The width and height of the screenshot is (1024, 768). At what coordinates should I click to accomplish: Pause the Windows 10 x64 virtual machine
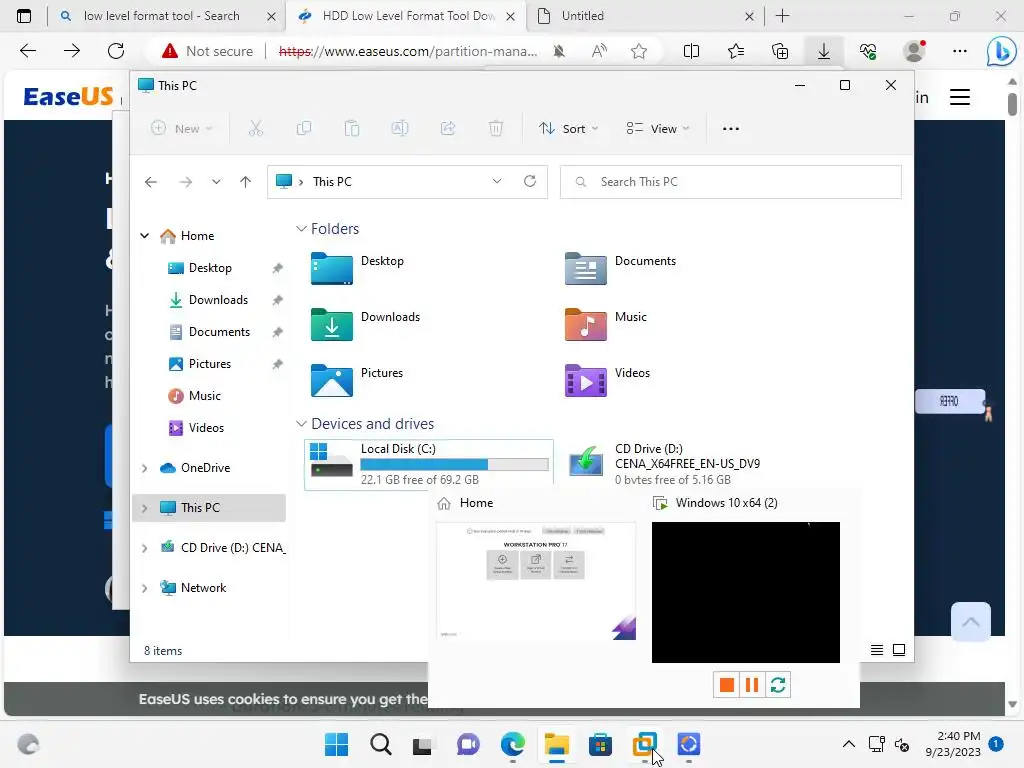pyautogui.click(x=752, y=684)
